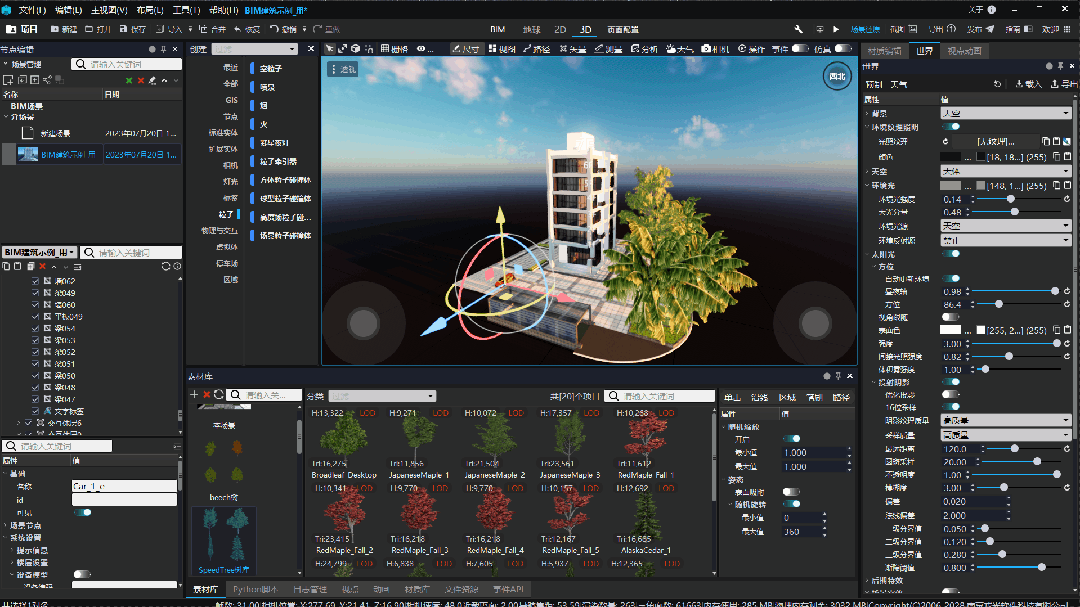The height and width of the screenshot is (607, 1080).
Task: Click the import button in world panel
Action: click(1027, 84)
